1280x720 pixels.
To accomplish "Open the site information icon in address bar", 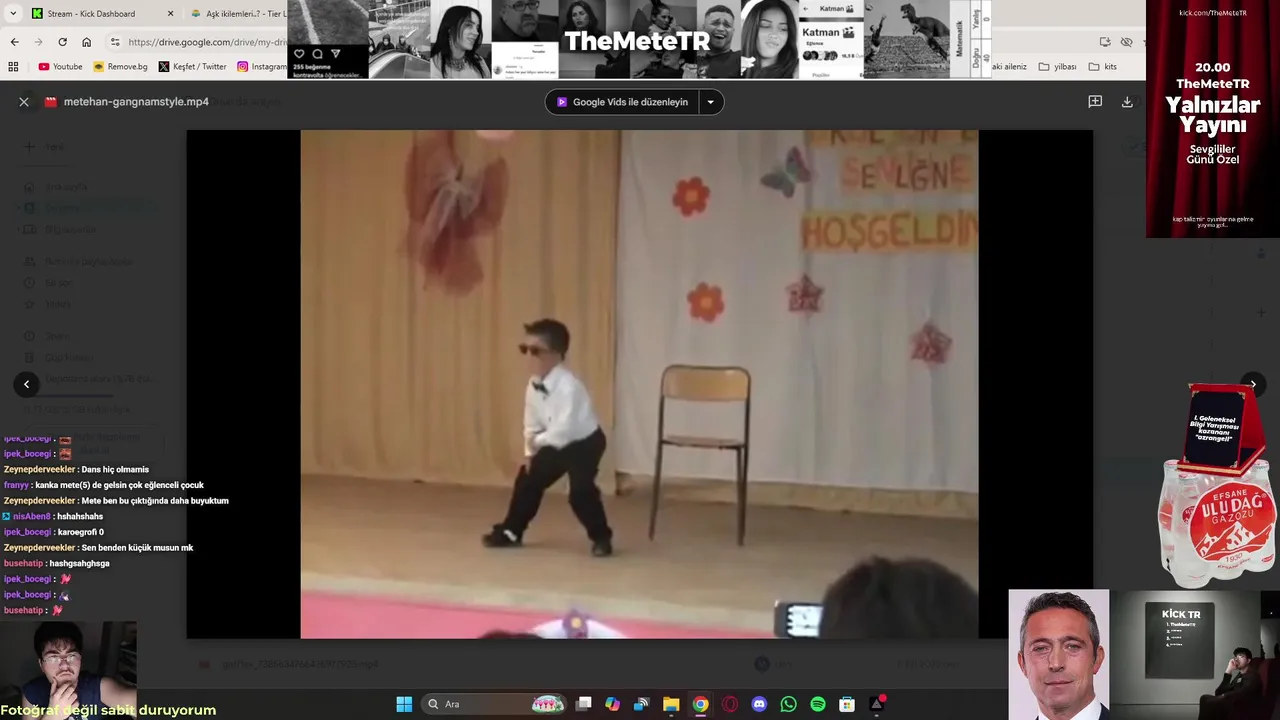I will 115,42.
